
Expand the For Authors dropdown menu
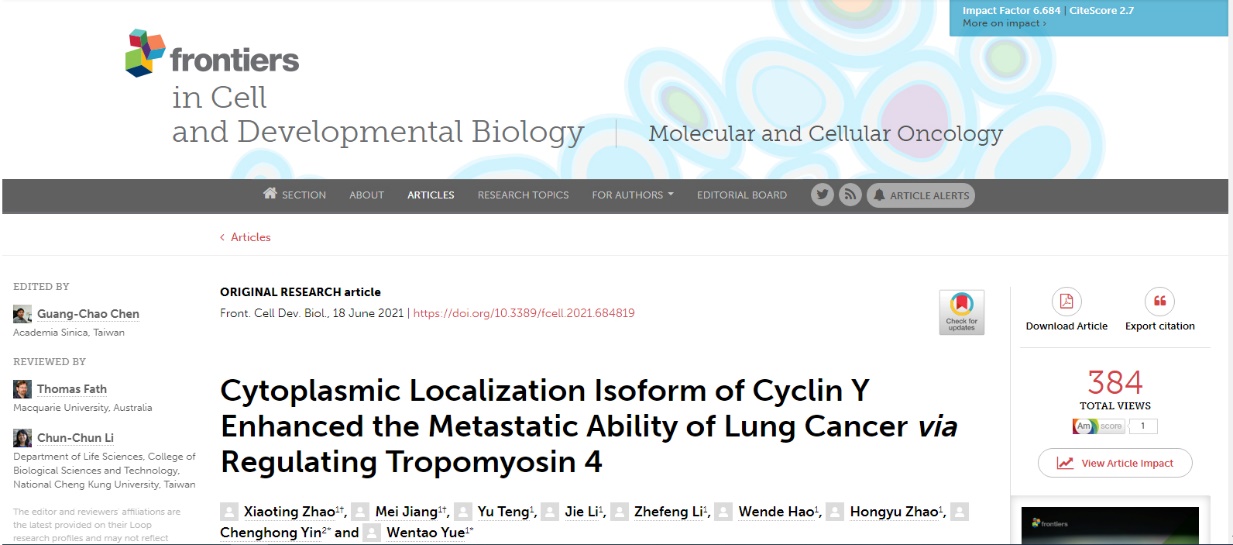click(632, 195)
